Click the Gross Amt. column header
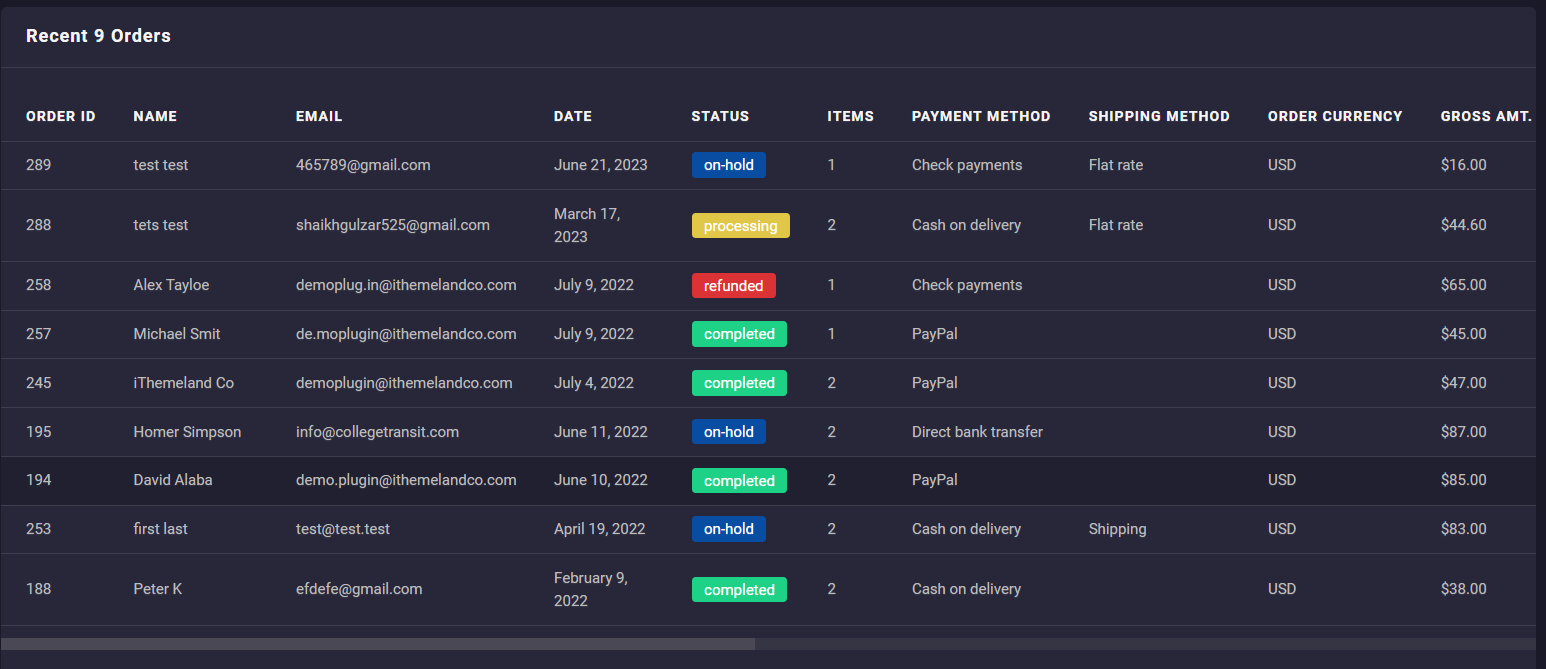The height and width of the screenshot is (669, 1546). point(1486,116)
